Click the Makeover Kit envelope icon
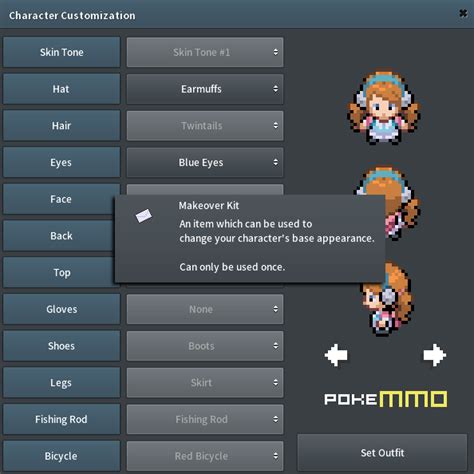 pos(144,216)
